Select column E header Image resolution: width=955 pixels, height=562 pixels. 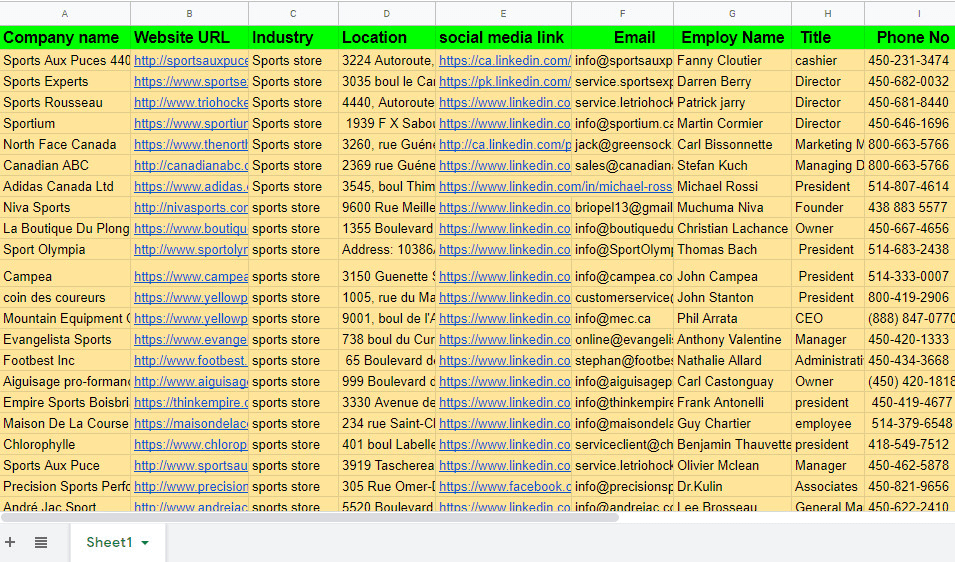[503, 13]
